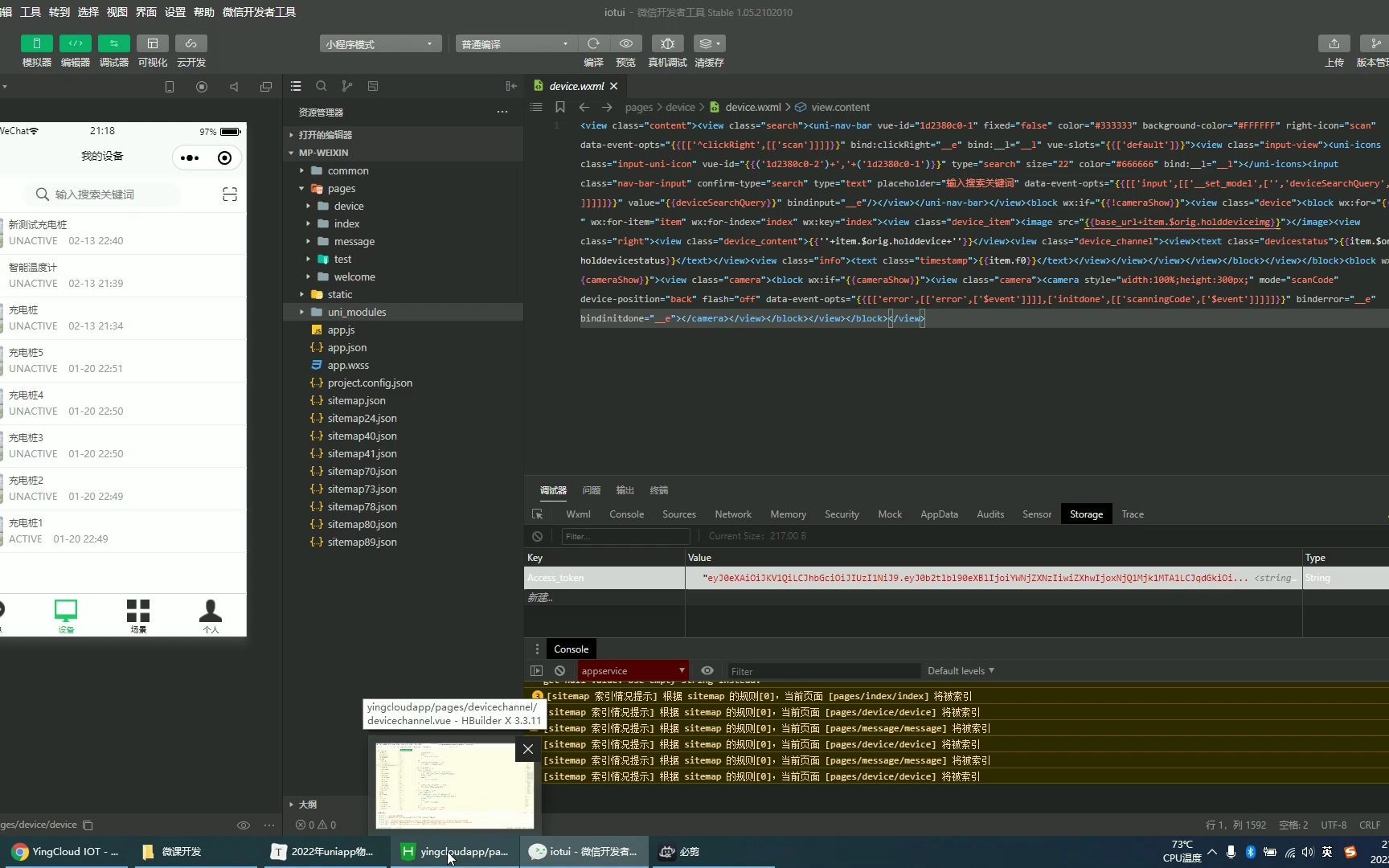This screenshot has width=1389, height=868.
Task: Click the Storage filter input field
Action: pos(625,536)
